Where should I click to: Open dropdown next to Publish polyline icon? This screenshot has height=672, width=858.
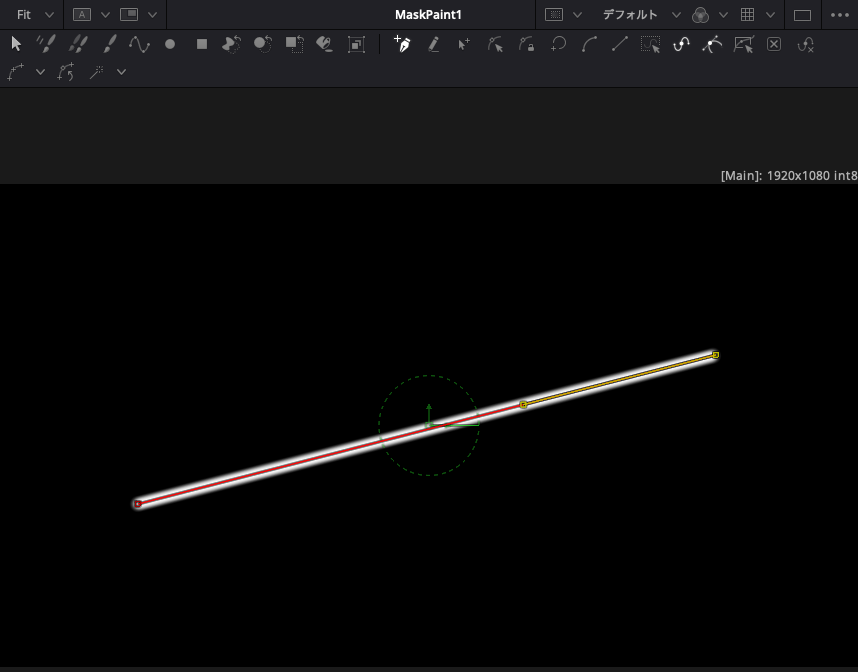[x=40, y=72]
